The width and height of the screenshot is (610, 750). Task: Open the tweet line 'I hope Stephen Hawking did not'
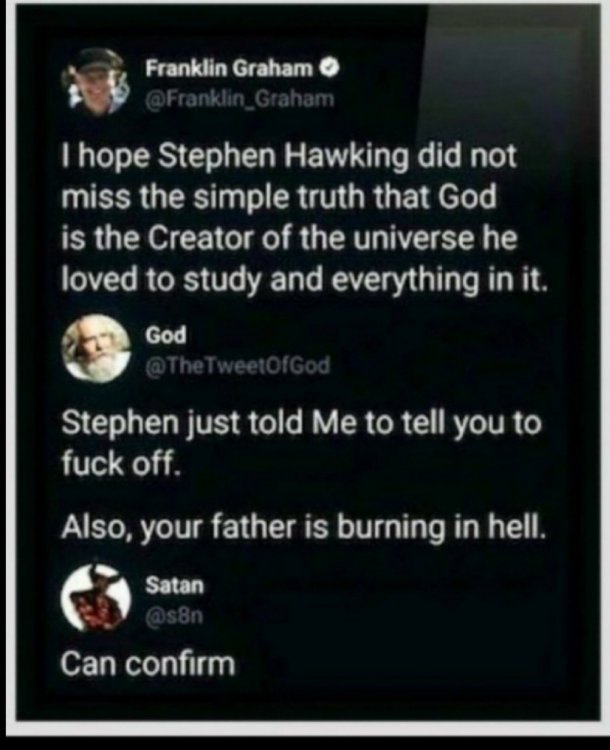(x=289, y=158)
